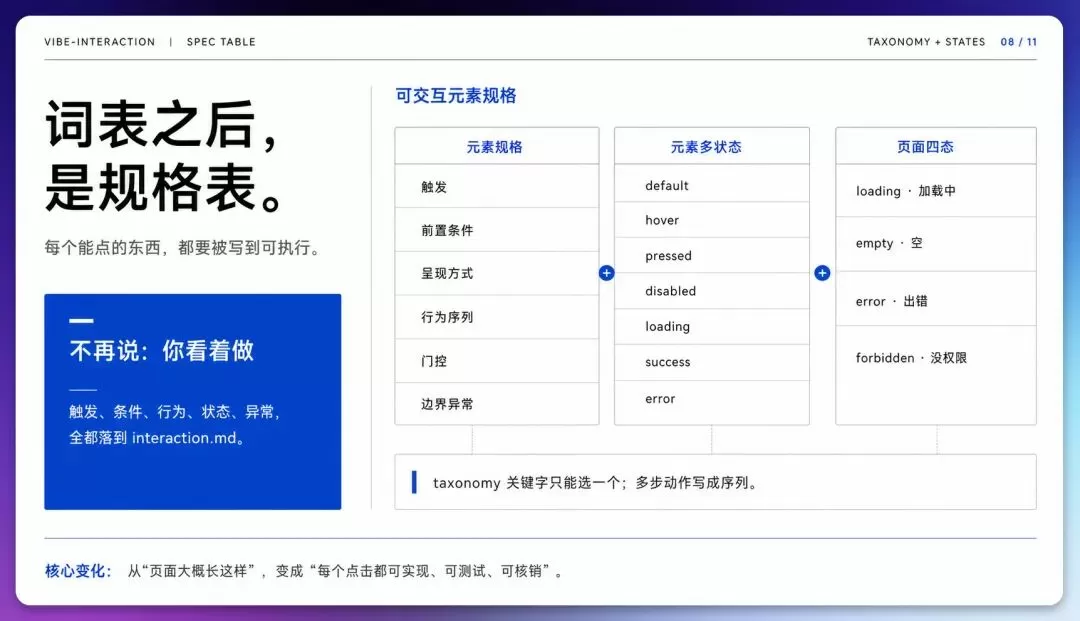1080x621 pixels.
Task: Select the error row under 元素多状态
Action: click(x=712, y=402)
